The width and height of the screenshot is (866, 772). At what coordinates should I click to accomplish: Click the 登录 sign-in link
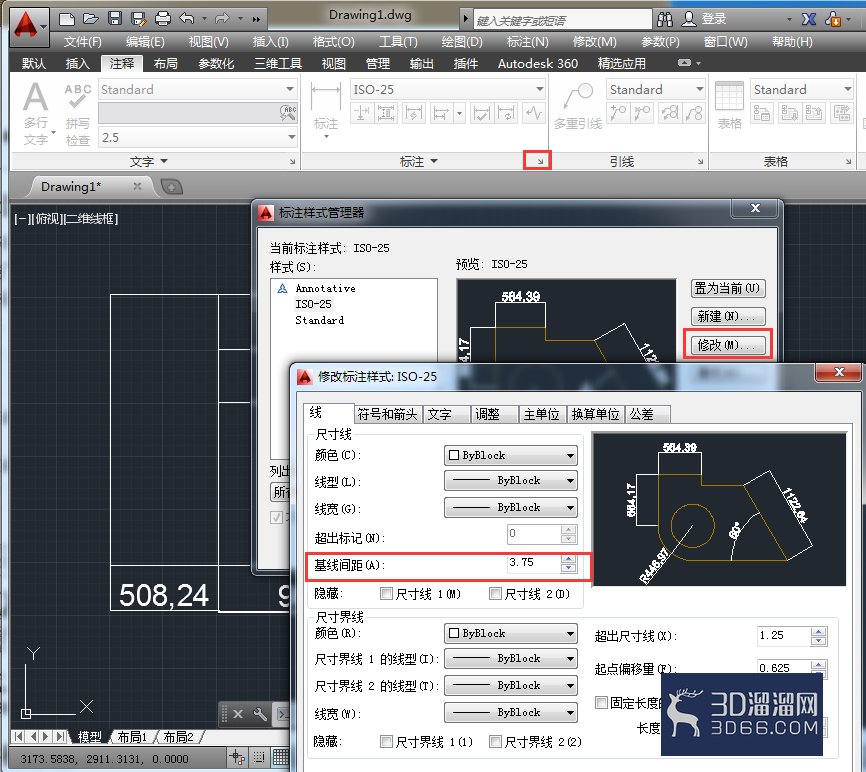coord(713,19)
